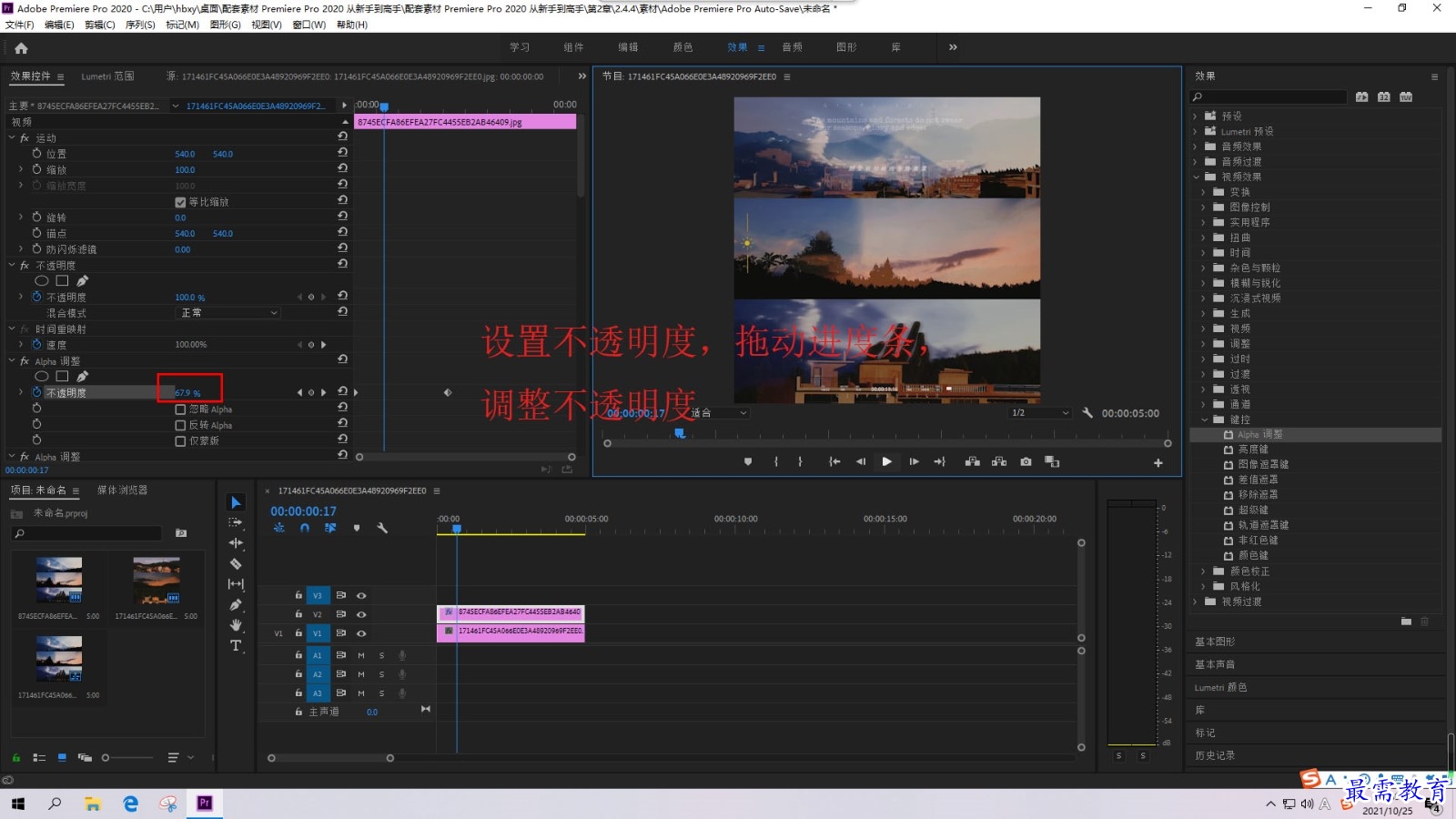Collapse 键控 folder
Viewport: 1456px width, 819px height.
1204,420
